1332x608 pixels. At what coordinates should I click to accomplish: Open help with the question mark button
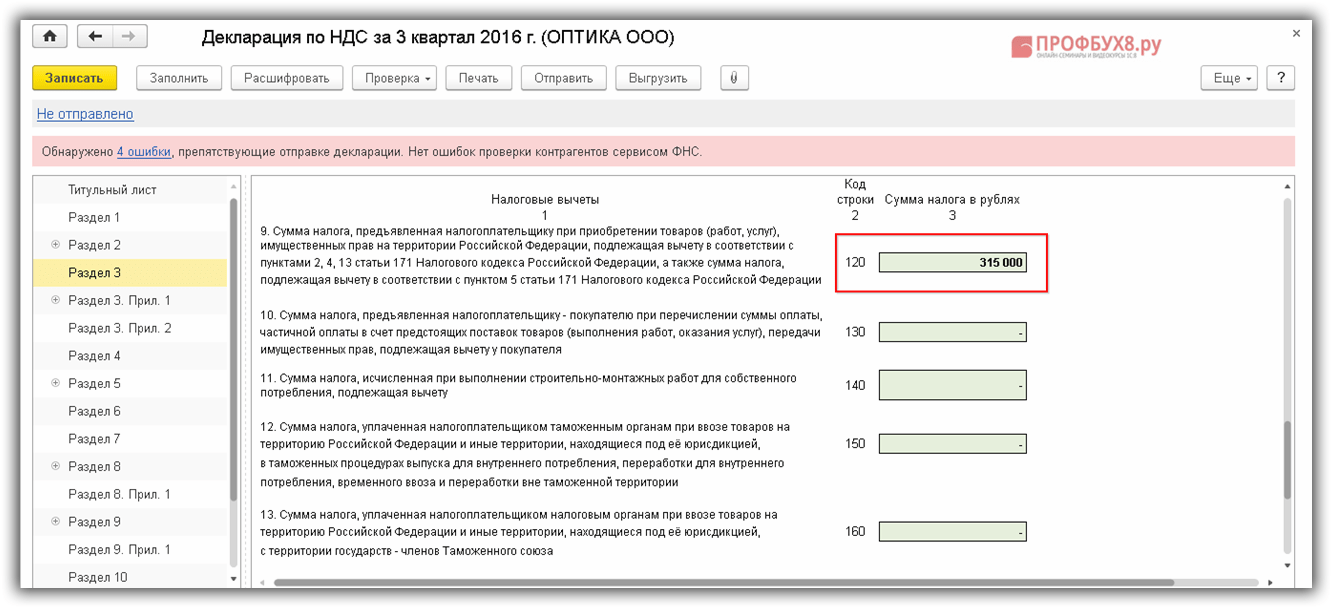click(1280, 78)
